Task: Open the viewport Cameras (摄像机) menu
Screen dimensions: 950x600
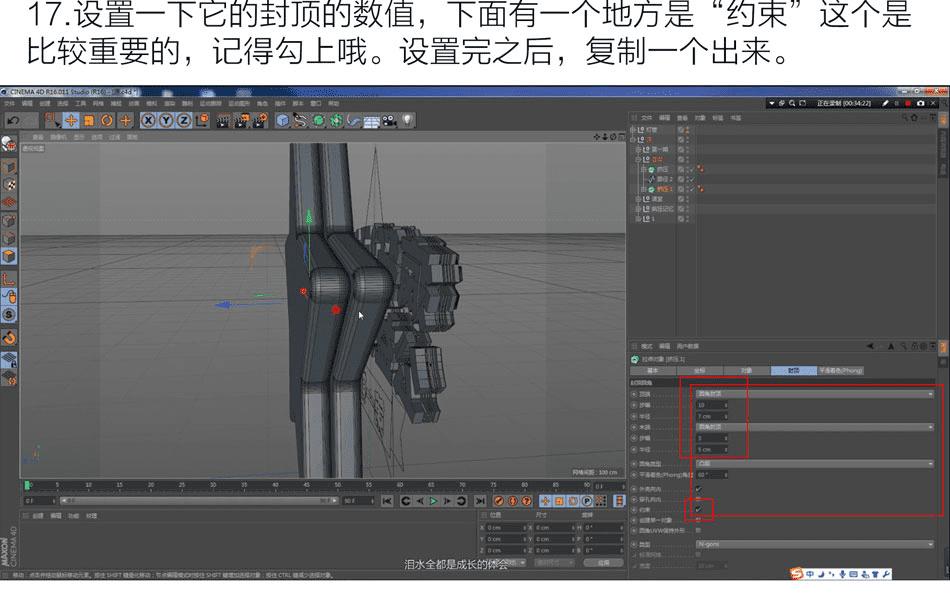Action: point(58,138)
